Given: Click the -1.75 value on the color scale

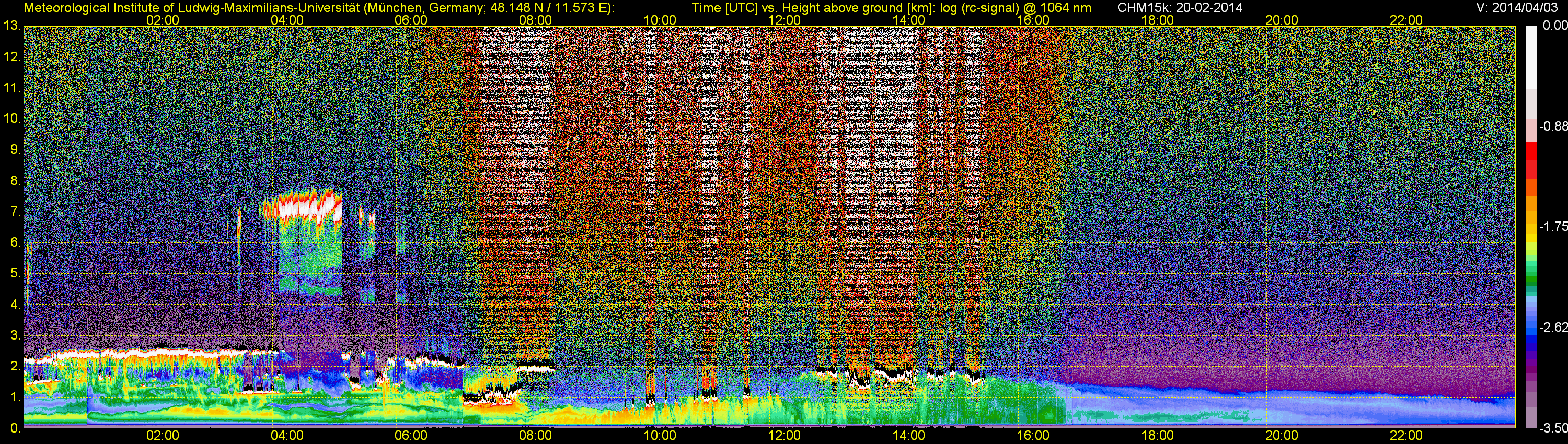Looking at the screenshot, I should [x=1553, y=226].
